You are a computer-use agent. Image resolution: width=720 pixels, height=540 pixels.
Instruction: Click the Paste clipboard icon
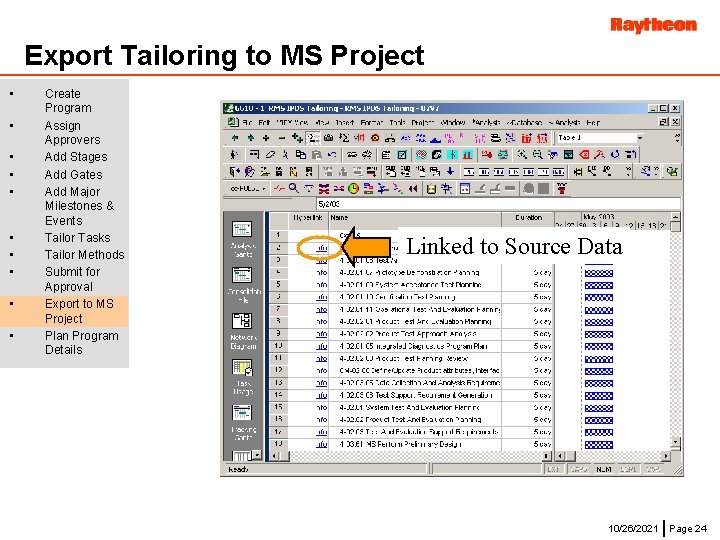click(x=316, y=155)
